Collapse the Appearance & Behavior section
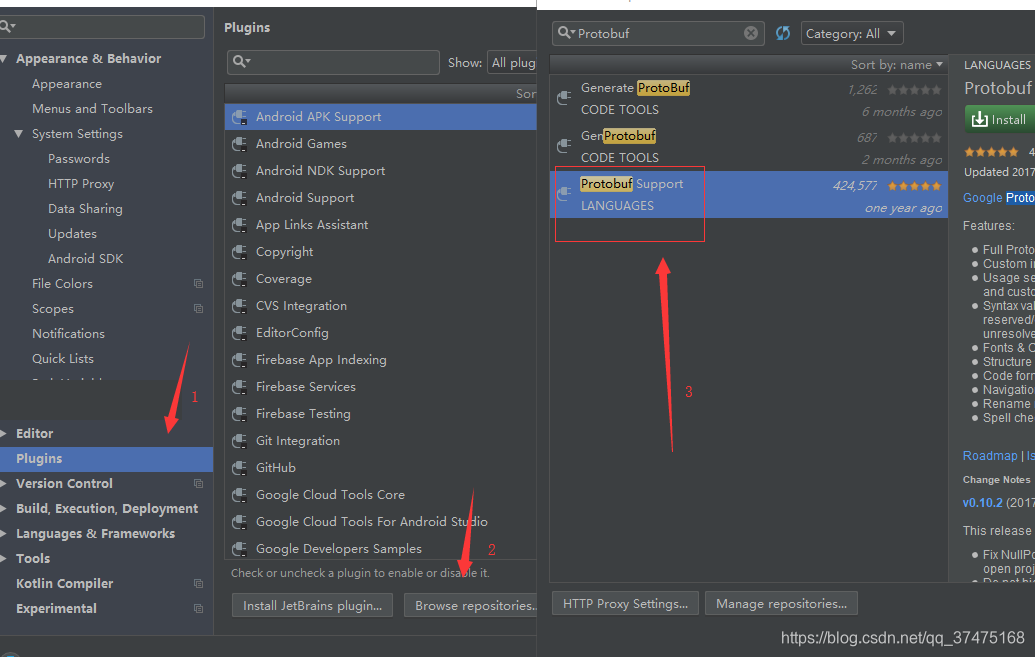The image size is (1035, 657). point(3,59)
